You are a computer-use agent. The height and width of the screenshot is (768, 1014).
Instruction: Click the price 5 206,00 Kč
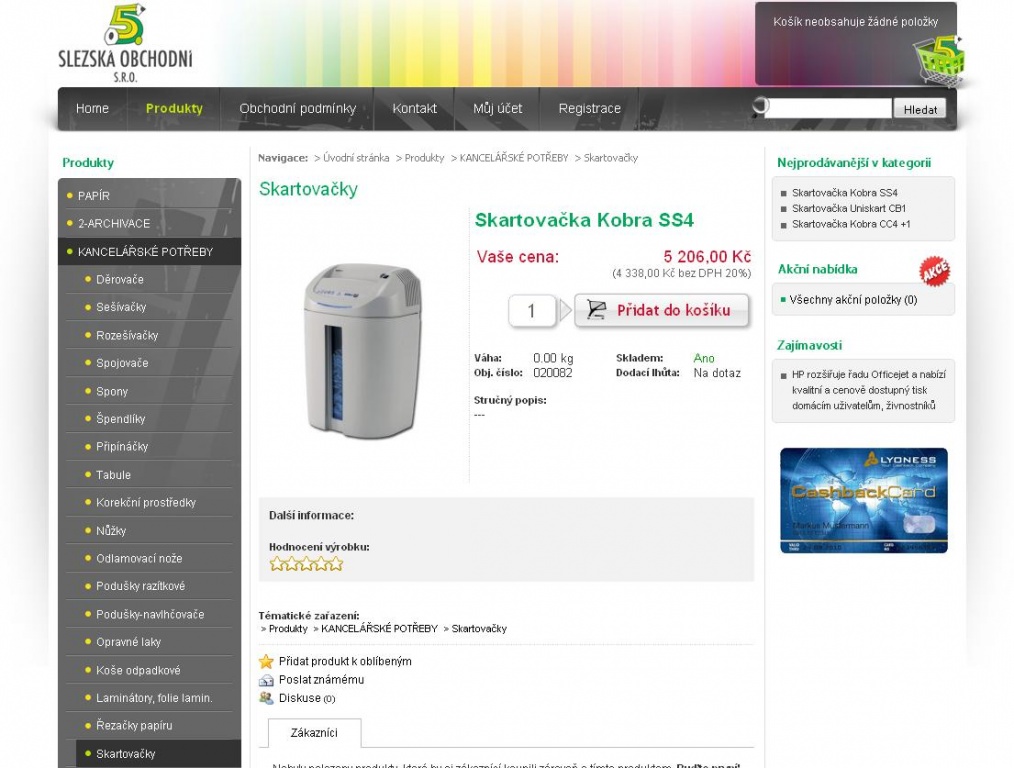[707, 257]
